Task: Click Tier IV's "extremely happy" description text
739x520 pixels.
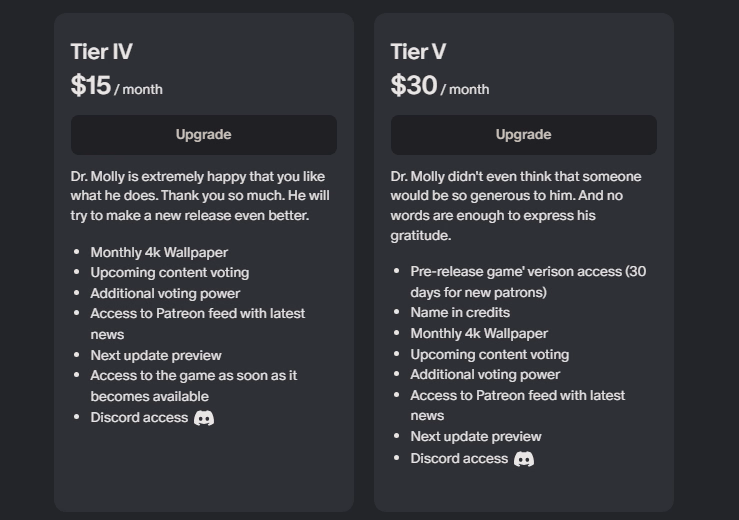Action: tap(200, 196)
